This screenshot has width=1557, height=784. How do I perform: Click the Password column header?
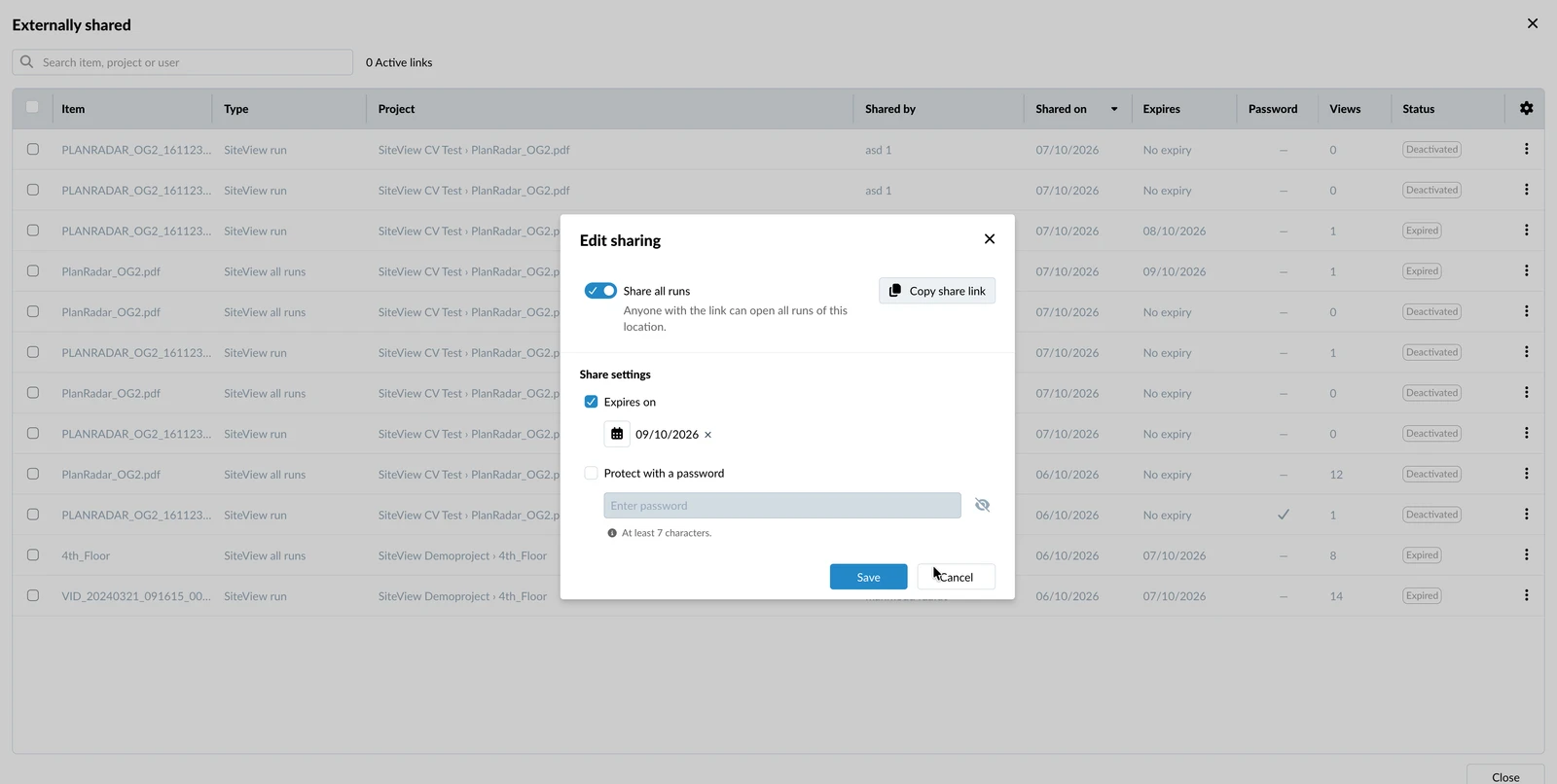tap(1273, 109)
